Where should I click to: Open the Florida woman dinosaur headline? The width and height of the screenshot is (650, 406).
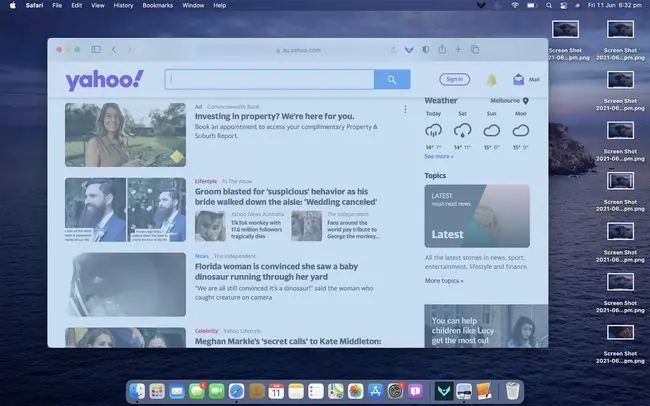276,271
